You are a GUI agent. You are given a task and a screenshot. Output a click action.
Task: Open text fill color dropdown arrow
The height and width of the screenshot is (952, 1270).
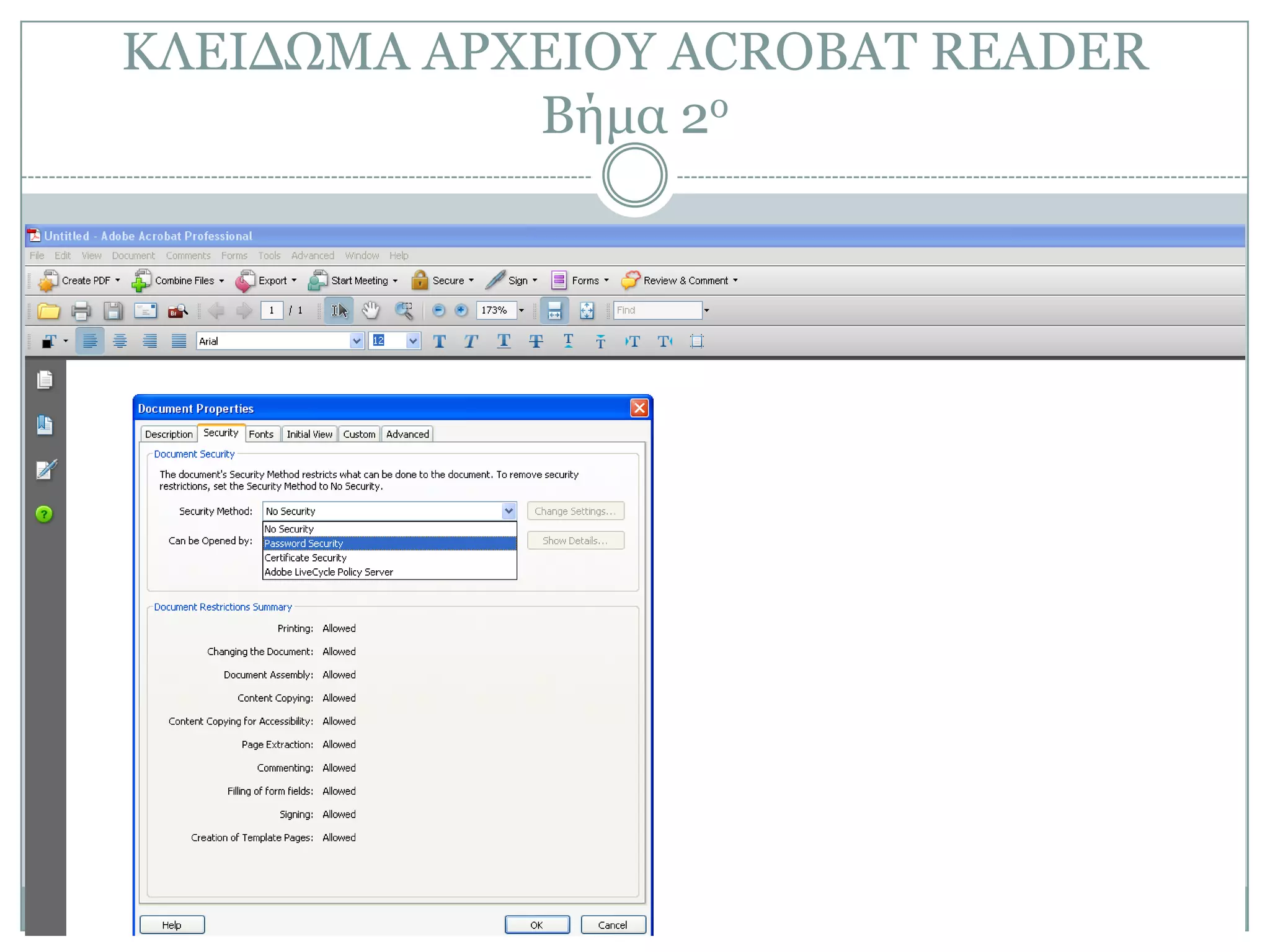(x=66, y=342)
